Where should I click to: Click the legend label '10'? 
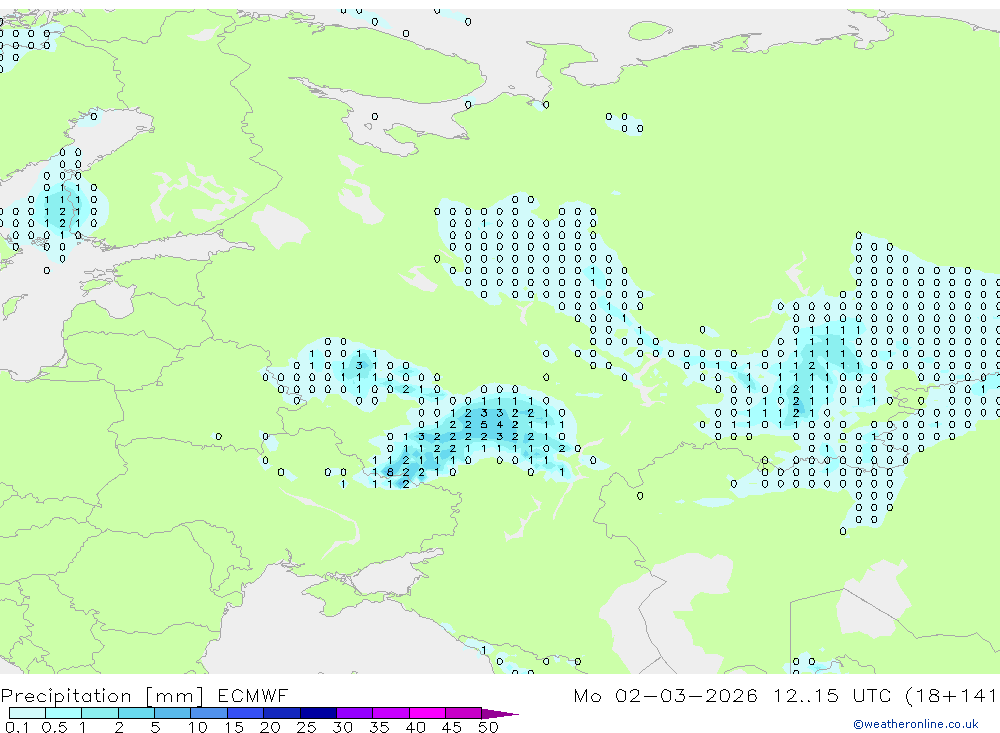click(x=197, y=727)
